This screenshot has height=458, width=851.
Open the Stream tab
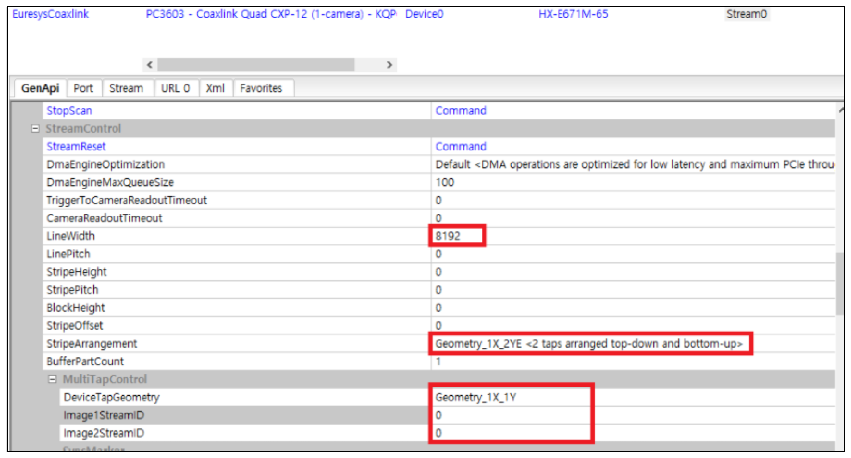(126, 88)
